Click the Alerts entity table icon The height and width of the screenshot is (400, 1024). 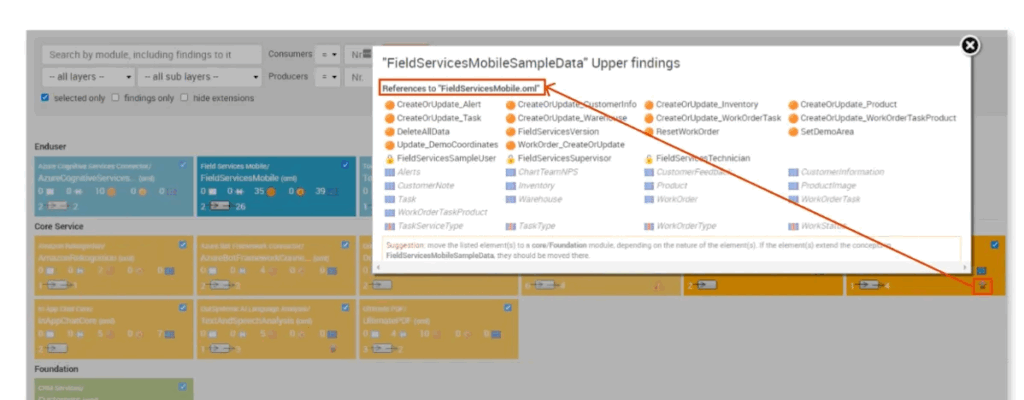tap(390, 172)
